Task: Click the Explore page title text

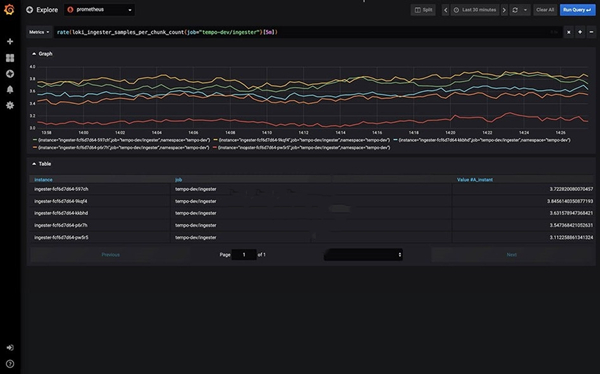Action: pyautogui.click(x=47, y=10)
